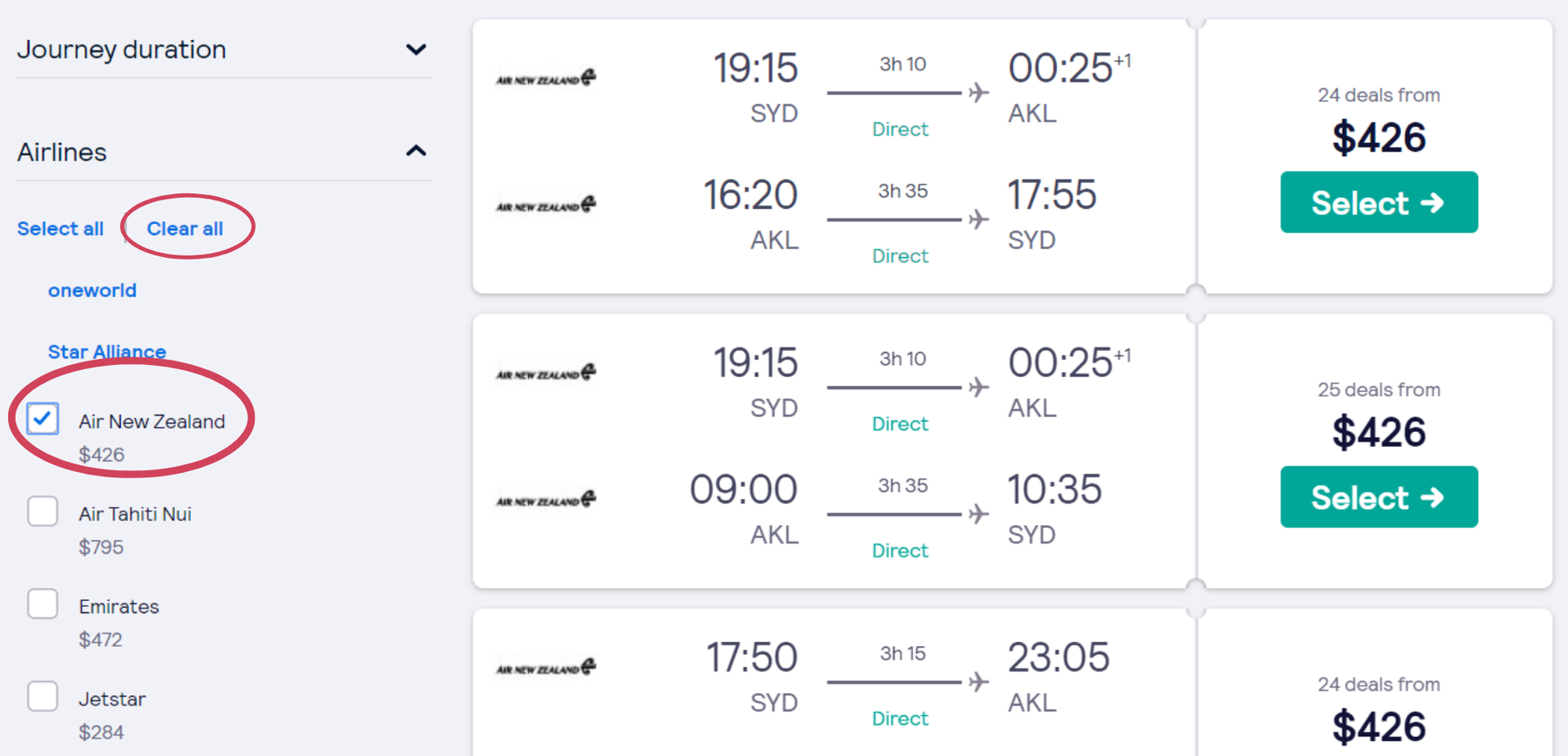Click plane icon on 16:20 AKL to SYD leg
The width and height of the screenshot is (1568, 756).
coord(978,219)
